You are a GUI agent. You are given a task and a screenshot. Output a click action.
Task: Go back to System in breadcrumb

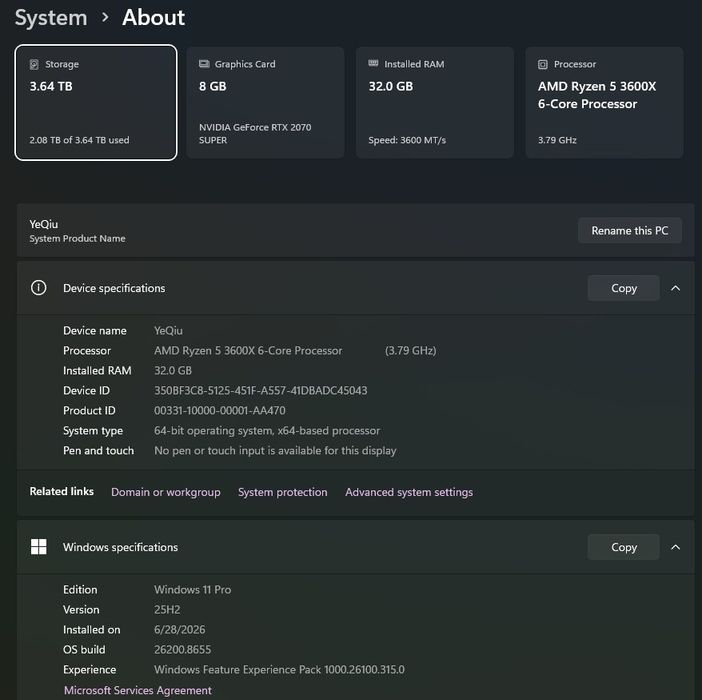coord(51,18)
